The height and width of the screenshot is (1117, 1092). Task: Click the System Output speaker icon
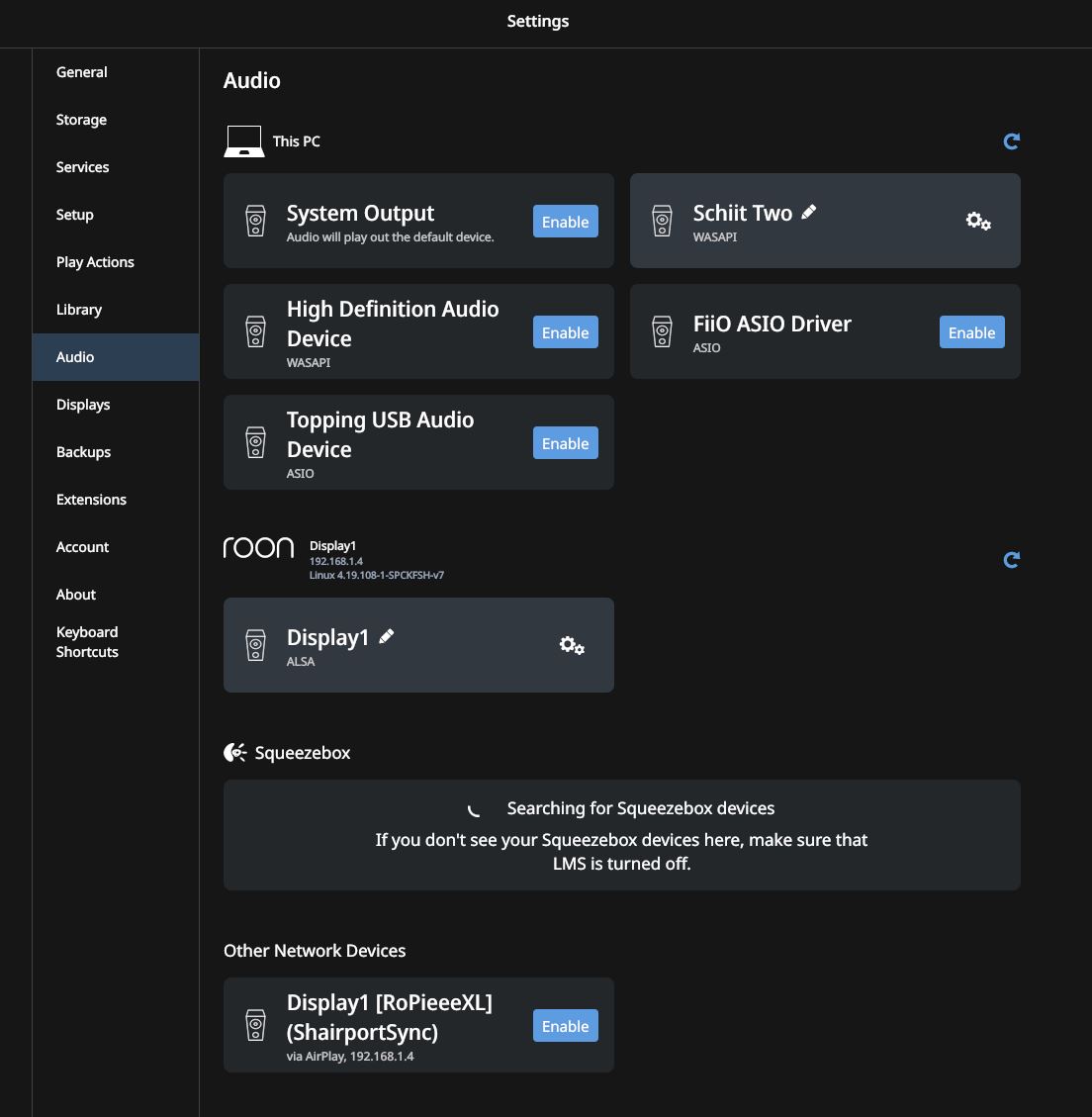click(256, 221)
